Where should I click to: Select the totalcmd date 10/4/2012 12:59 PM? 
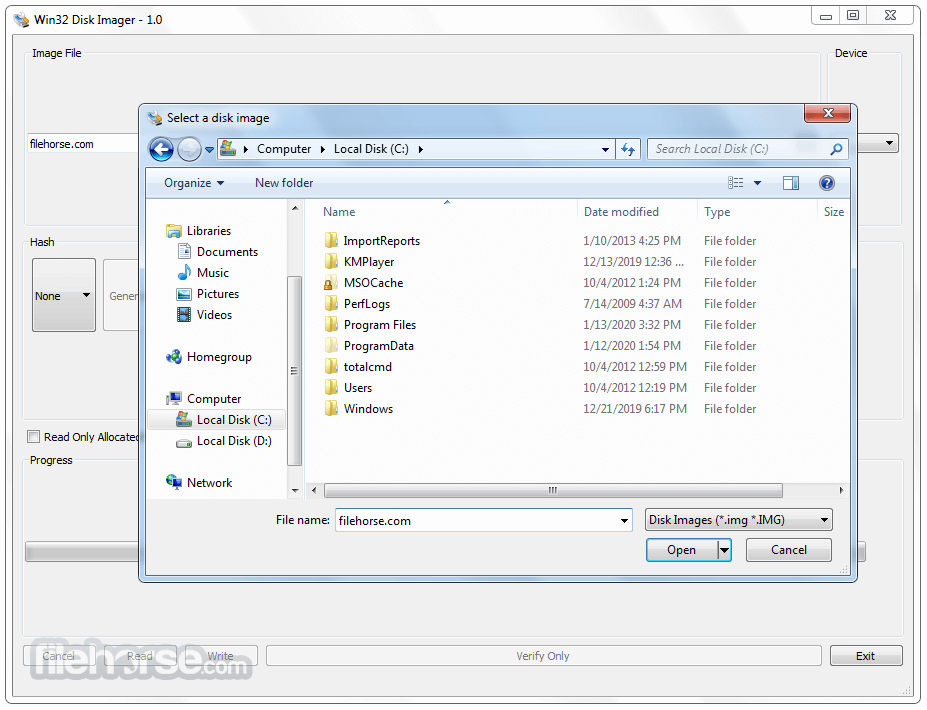[x=635, y=367]
